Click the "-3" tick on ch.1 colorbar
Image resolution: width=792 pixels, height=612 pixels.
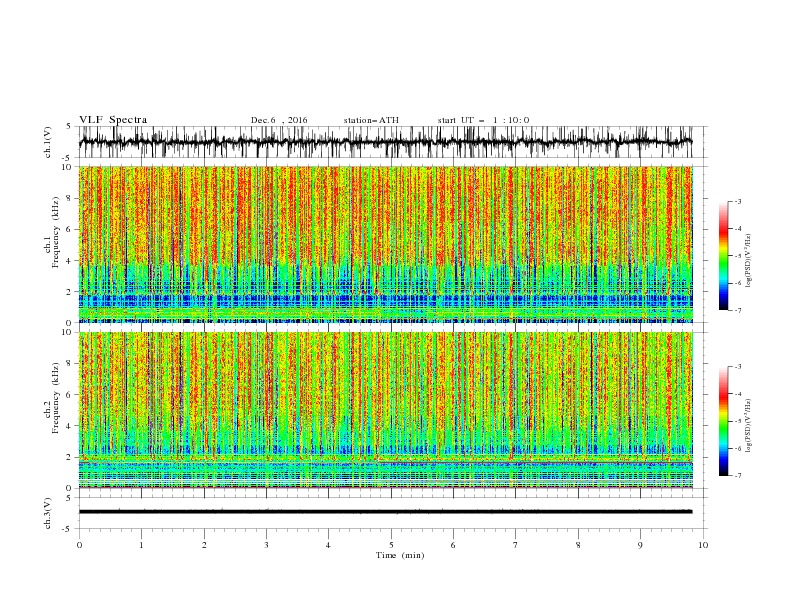tap(737, 201)
